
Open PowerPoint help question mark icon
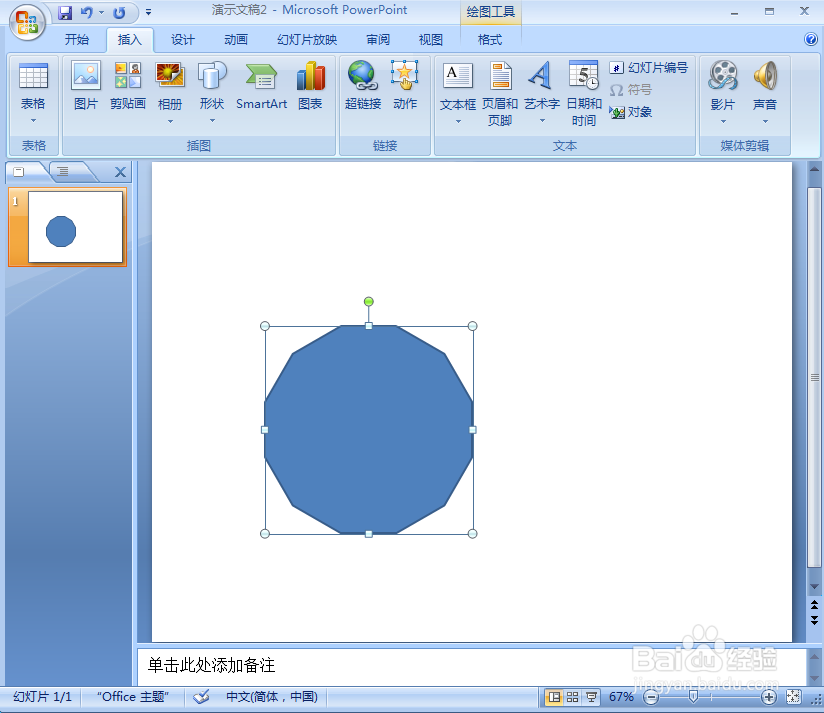[x=811, y=39]
